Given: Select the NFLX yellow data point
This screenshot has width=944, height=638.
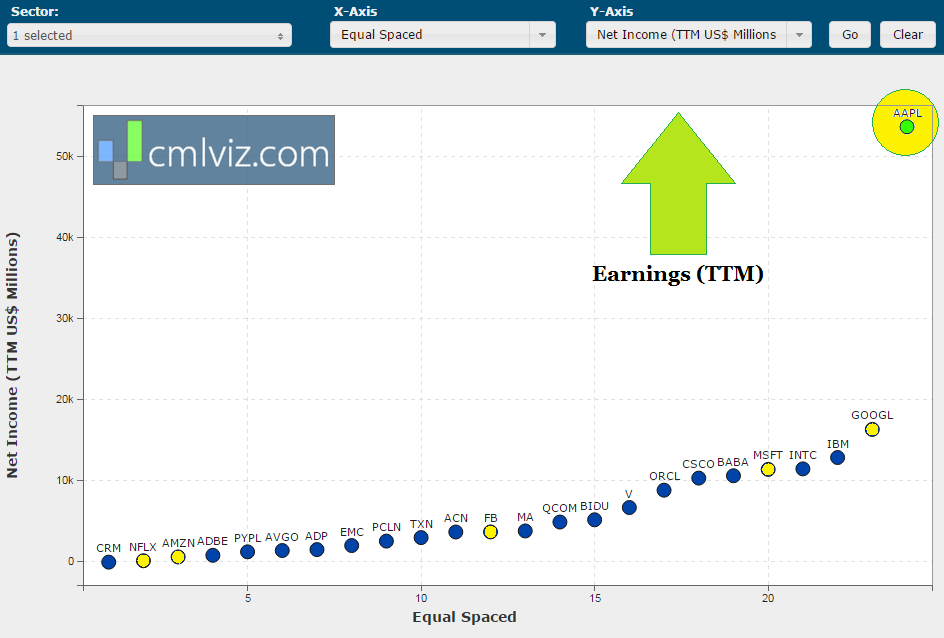Looking at the screenshot, I should (143, 561).
